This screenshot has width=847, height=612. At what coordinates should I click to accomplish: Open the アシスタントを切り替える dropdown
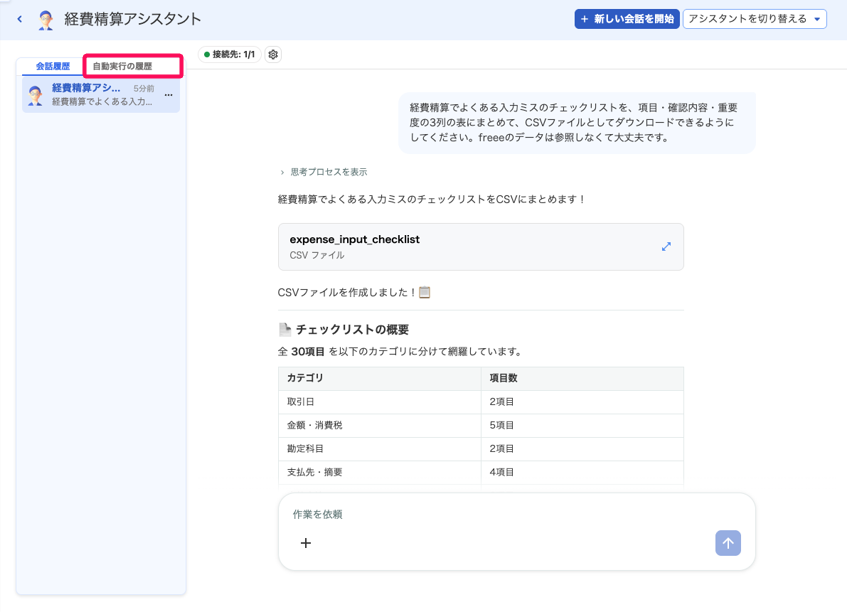755,19
